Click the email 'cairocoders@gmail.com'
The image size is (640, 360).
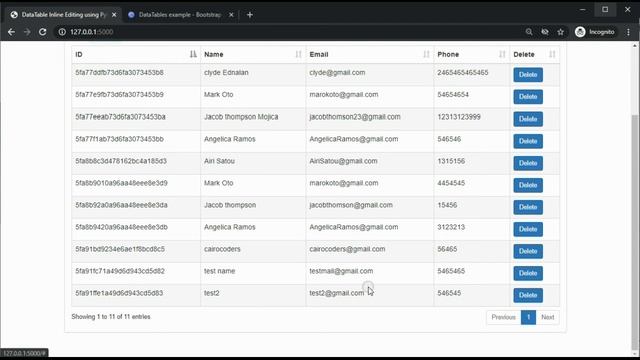point(347,249)
